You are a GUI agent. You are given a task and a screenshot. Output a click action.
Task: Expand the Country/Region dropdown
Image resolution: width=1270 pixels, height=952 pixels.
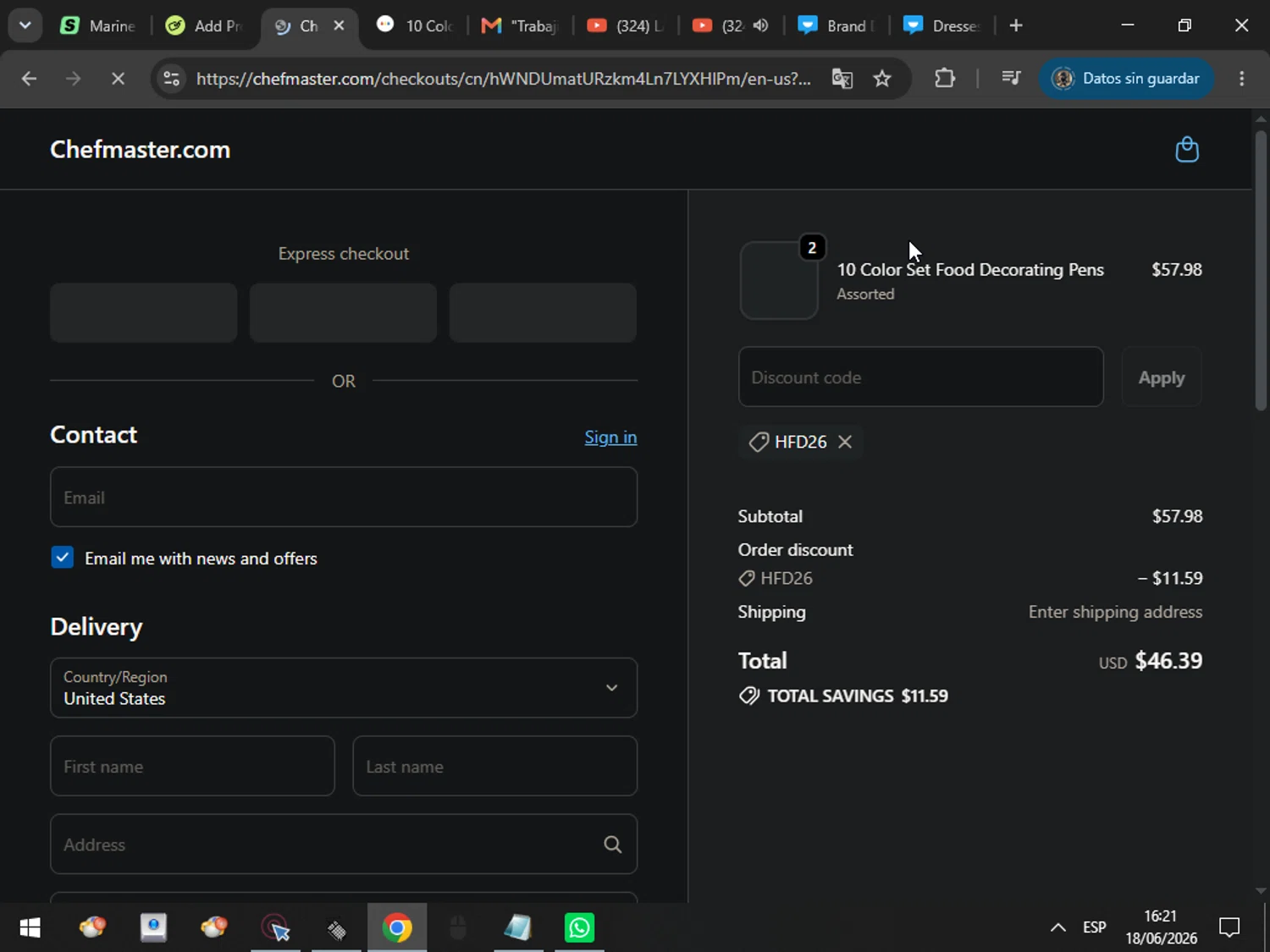coord(344,688)
